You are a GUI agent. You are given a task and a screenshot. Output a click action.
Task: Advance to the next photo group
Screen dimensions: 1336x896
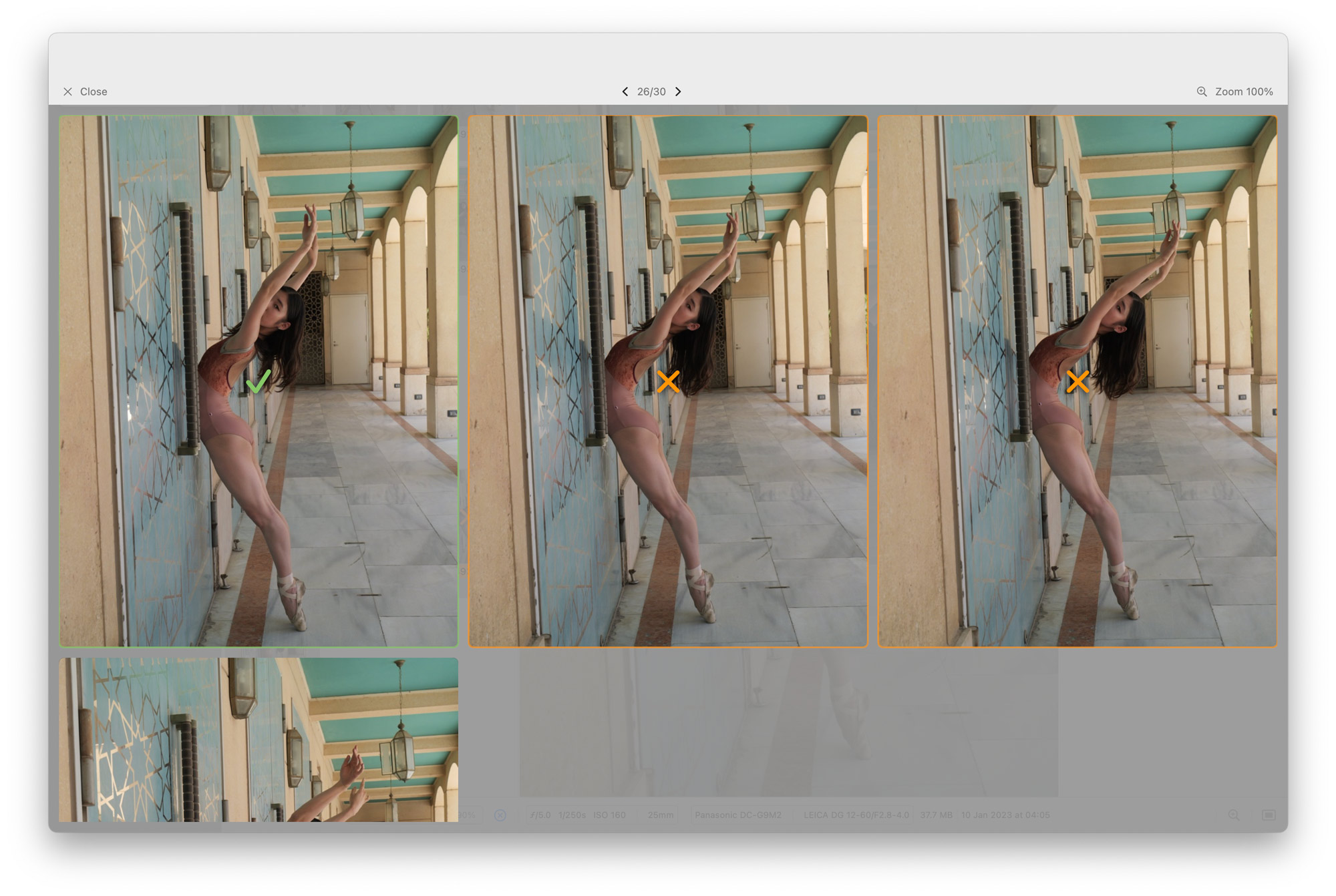point(678,91)
